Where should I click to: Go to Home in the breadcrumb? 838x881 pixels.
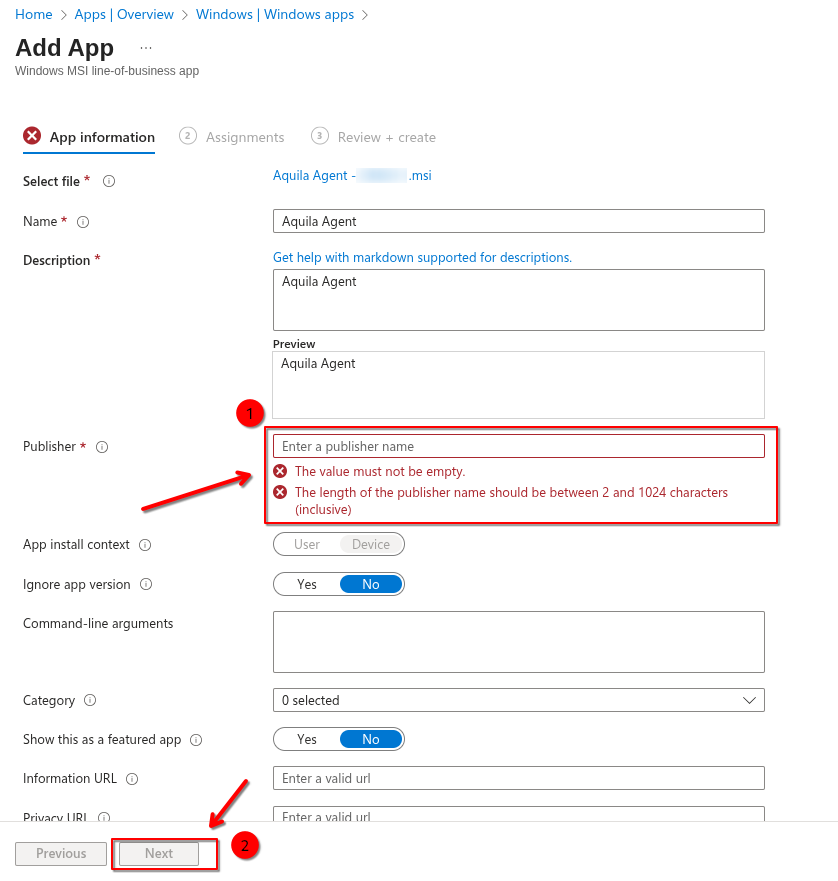(34, 15)
